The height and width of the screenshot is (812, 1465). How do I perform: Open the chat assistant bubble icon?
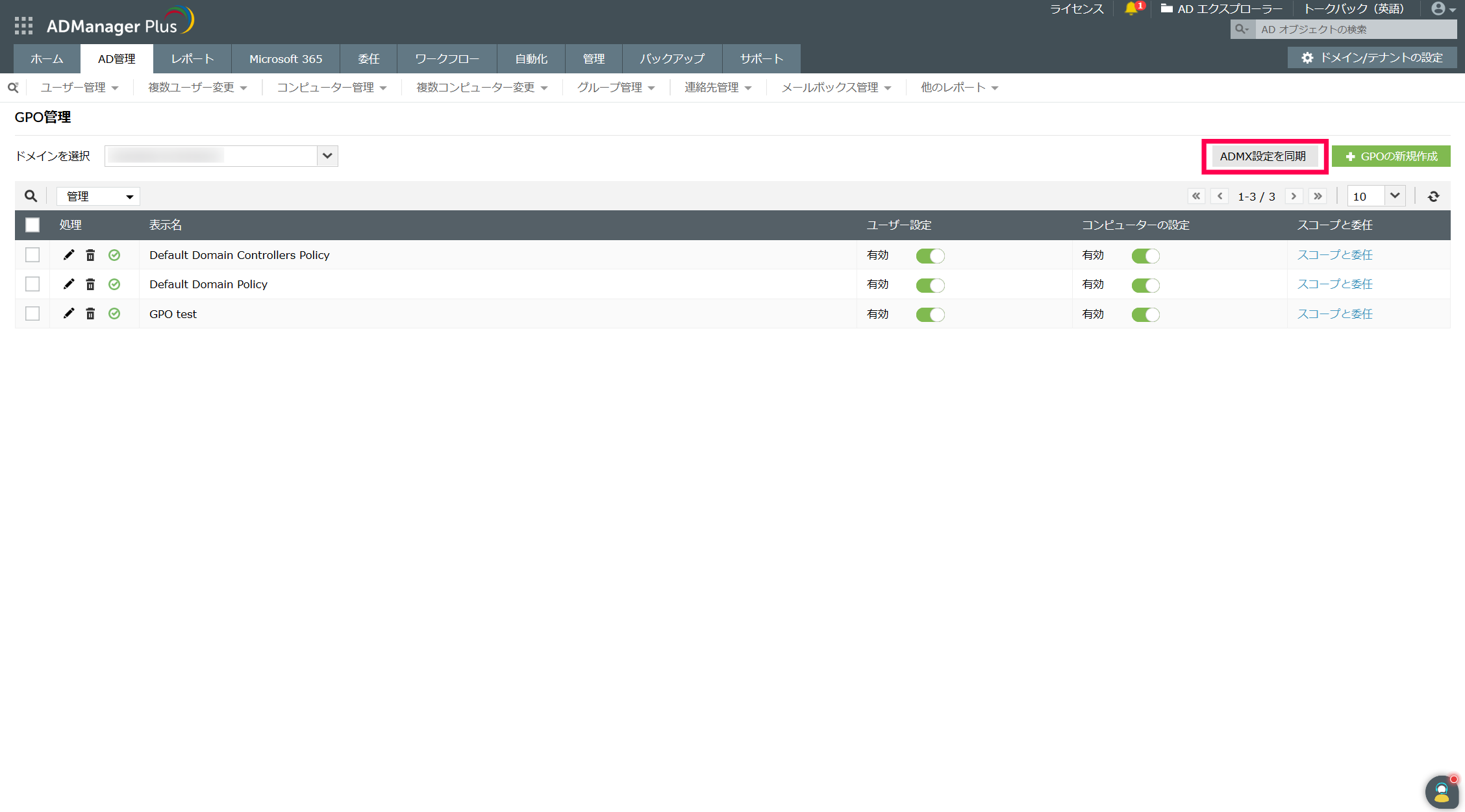pyautogui.click(x=1441, y=791)
